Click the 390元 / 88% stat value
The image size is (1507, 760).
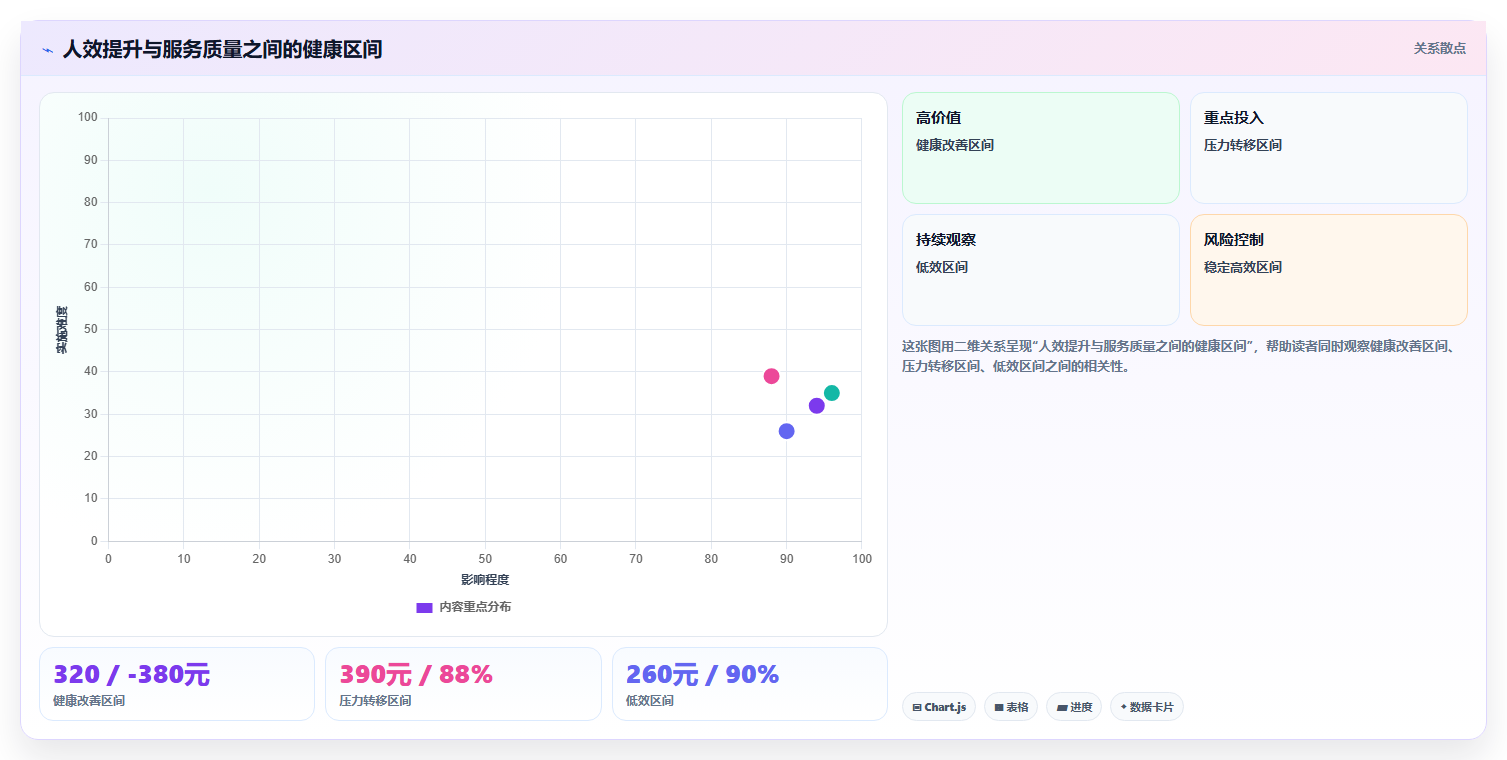[416, 675]
